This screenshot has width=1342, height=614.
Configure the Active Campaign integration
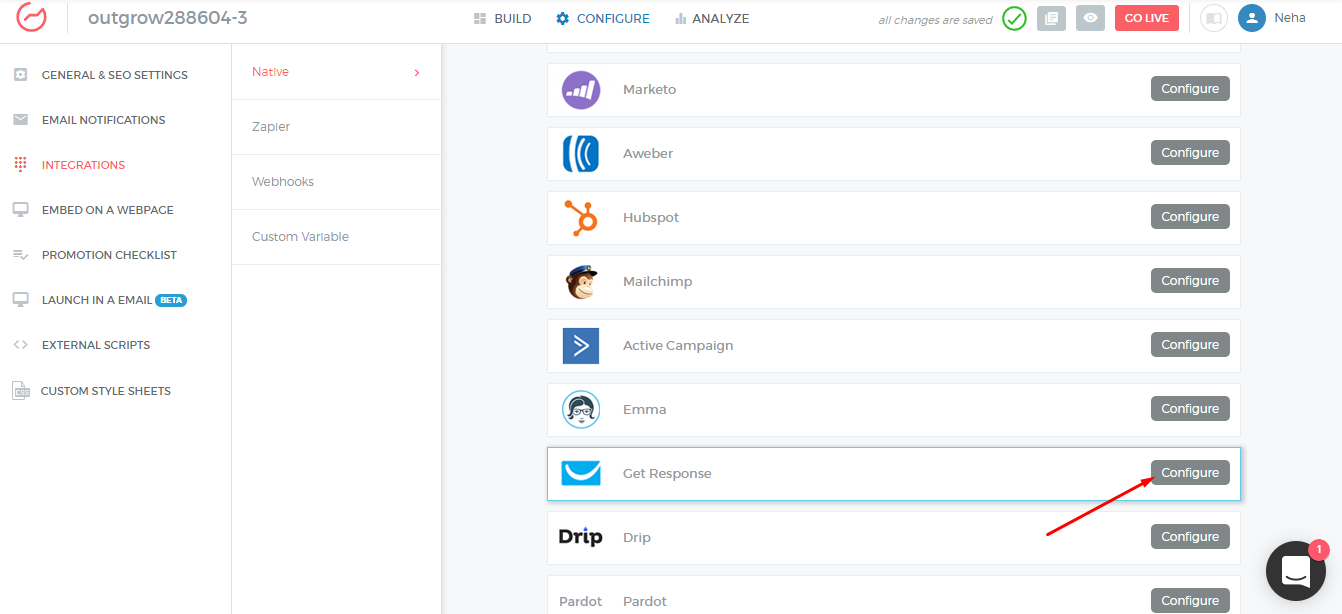coord(1190,345)
